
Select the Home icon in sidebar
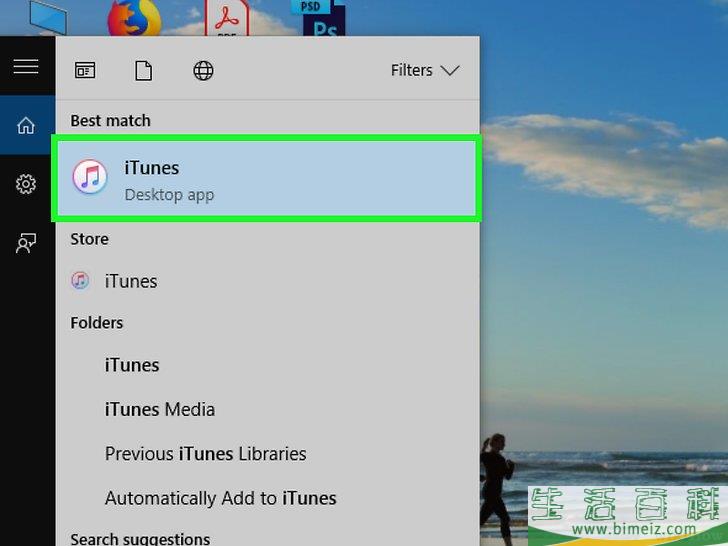tap(26, 125)
